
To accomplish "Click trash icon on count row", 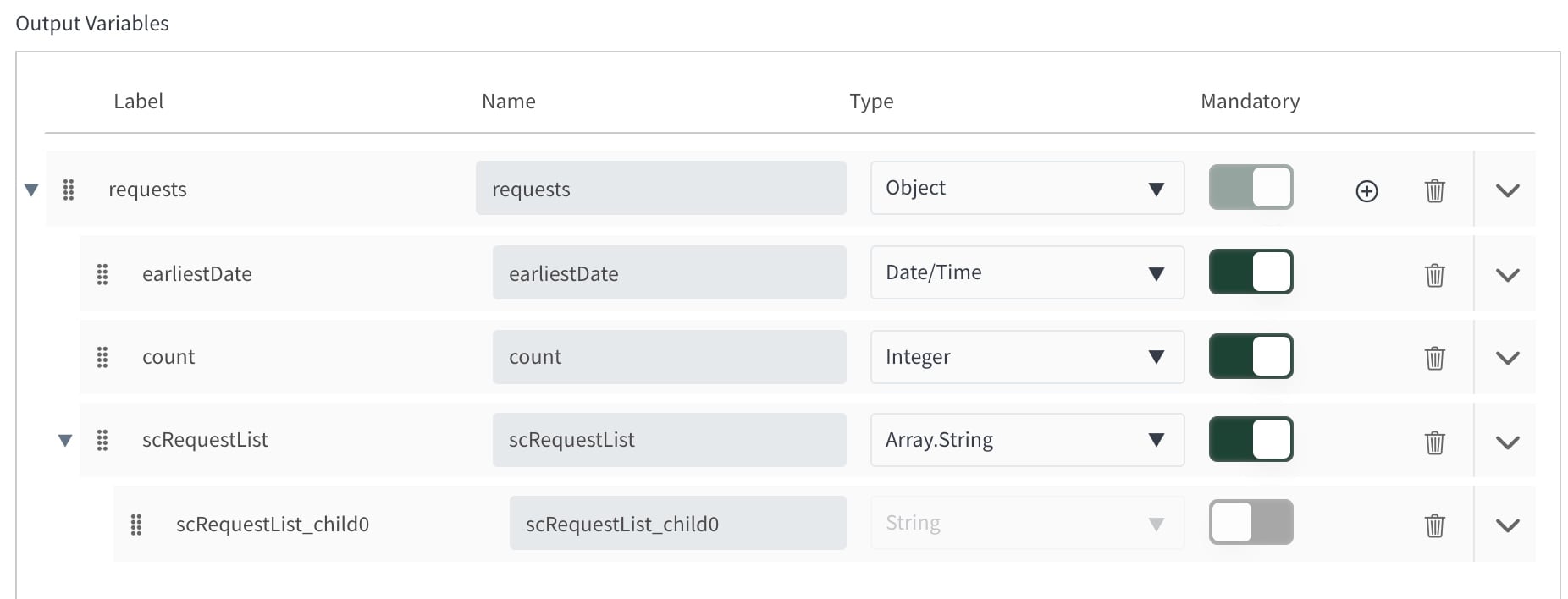I will (x=1434, y=358).
